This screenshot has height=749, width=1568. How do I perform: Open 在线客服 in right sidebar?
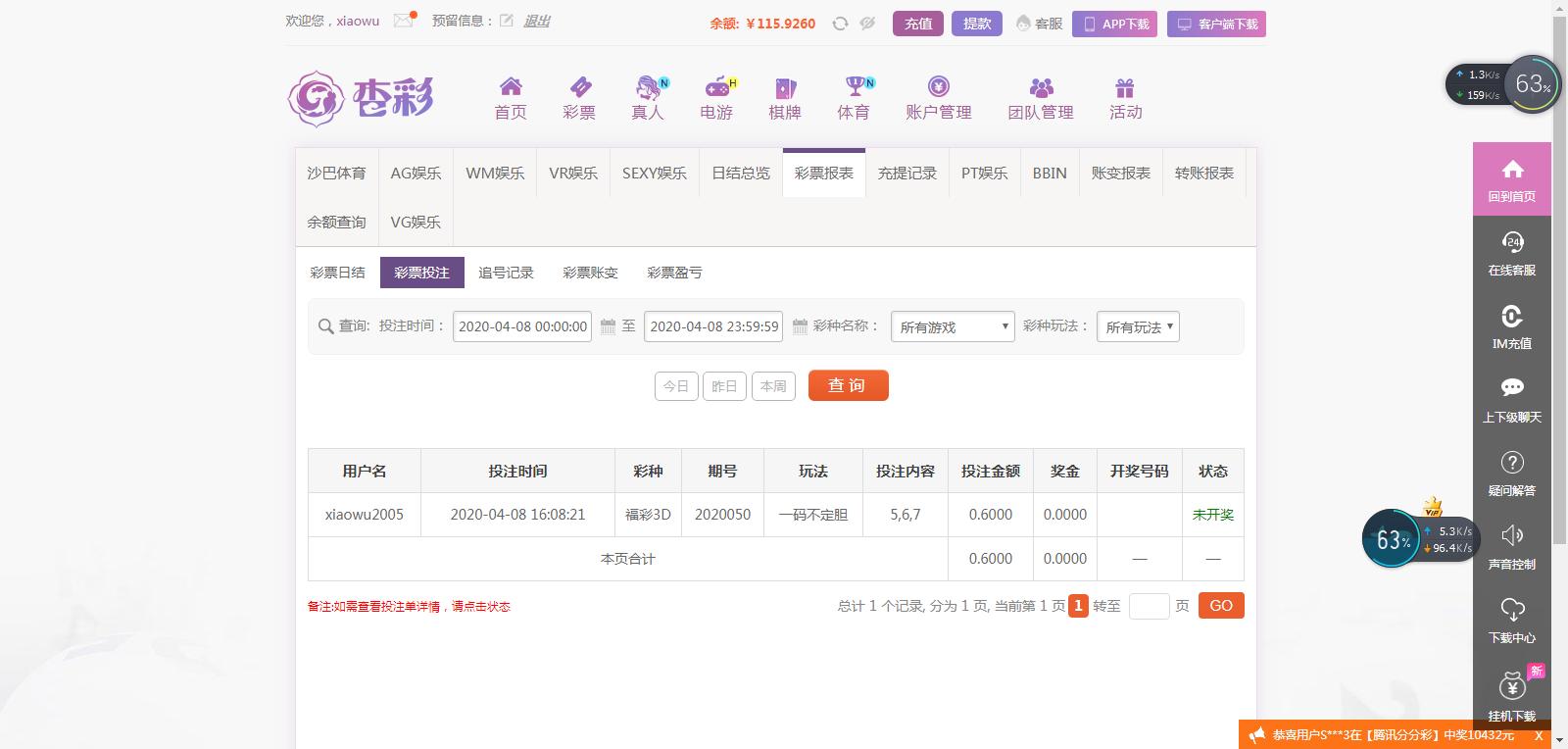1512,253
